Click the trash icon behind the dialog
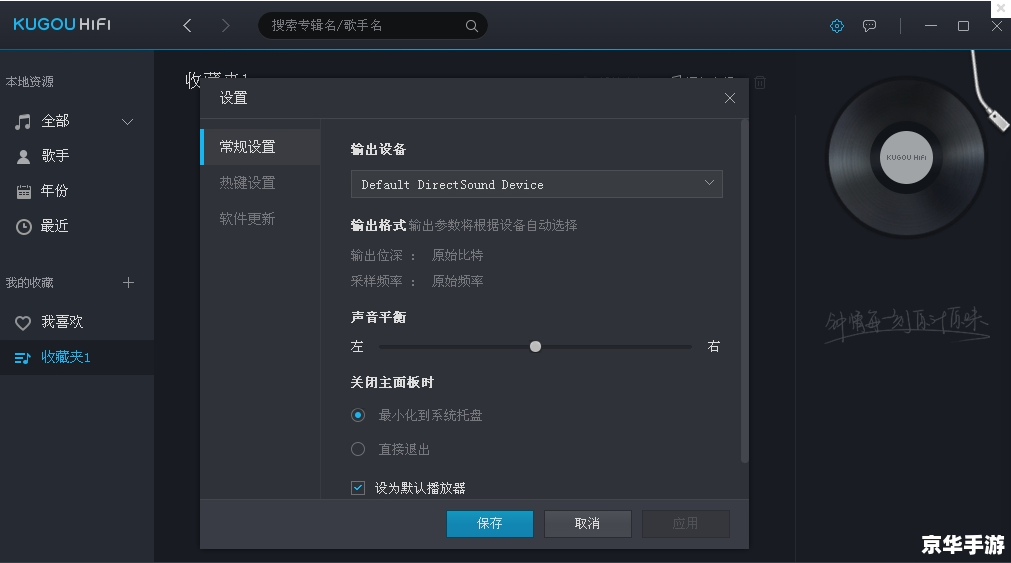 coord(760,83)
